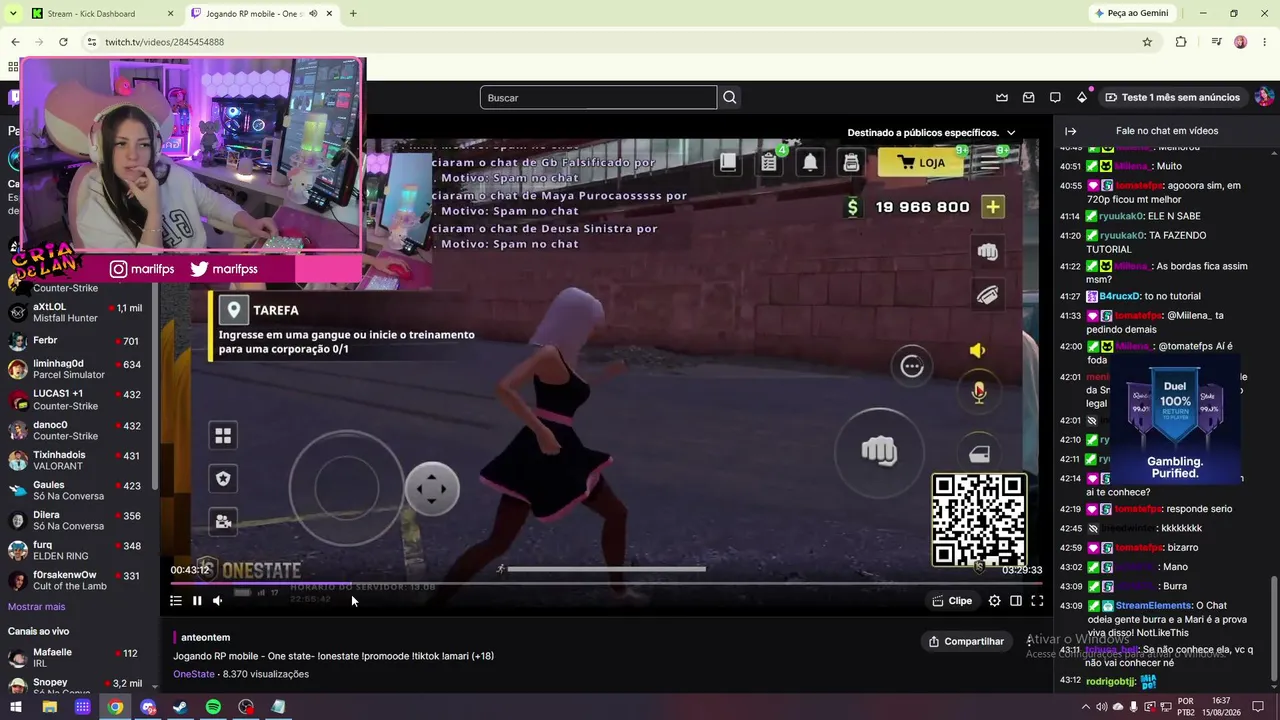Click ryuukak0 name in ELE N SABE message
1280x720 pixels.
(x=1121, y=216)
